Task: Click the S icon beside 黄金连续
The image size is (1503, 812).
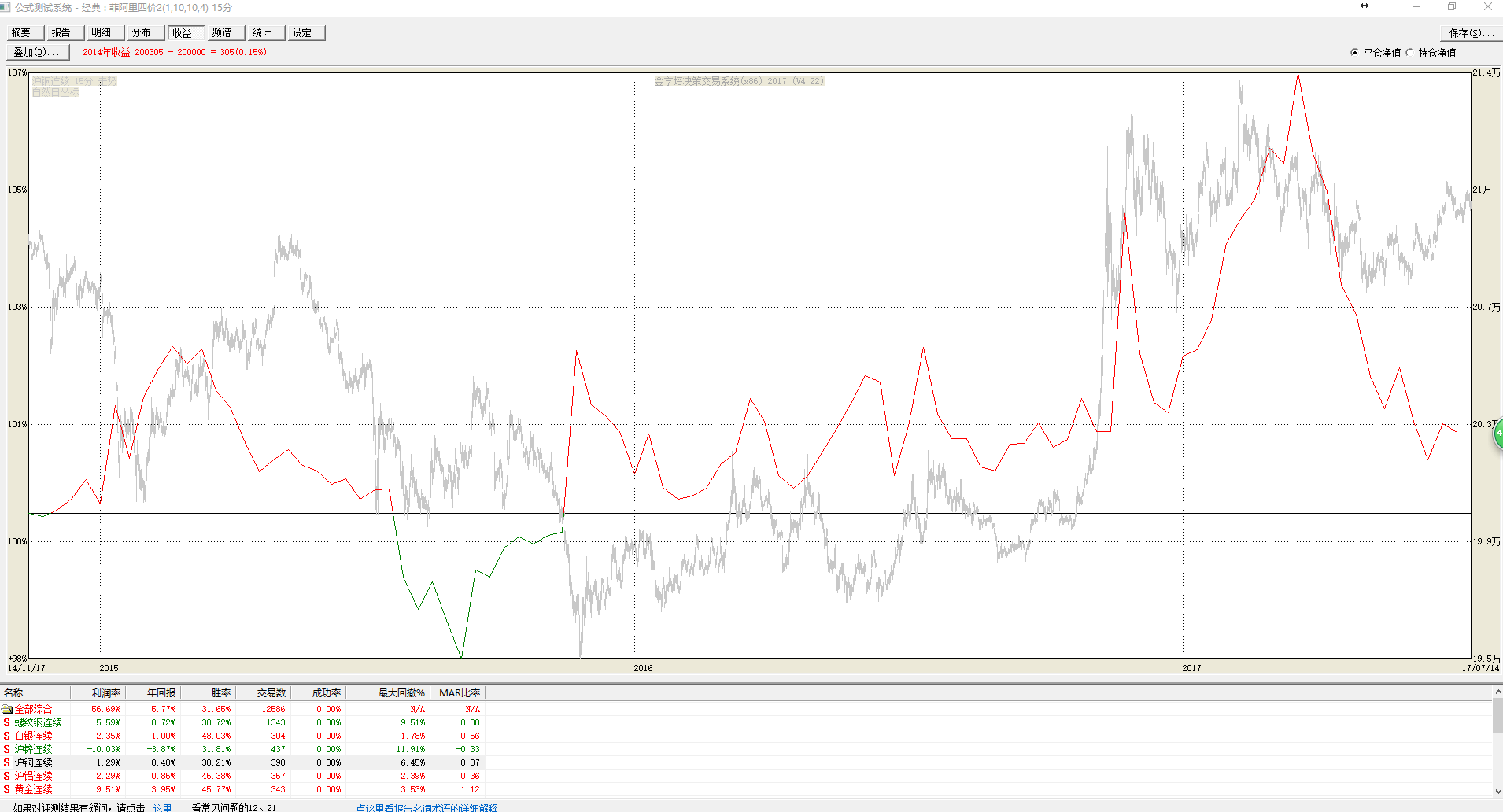Action: click(7, 789)
